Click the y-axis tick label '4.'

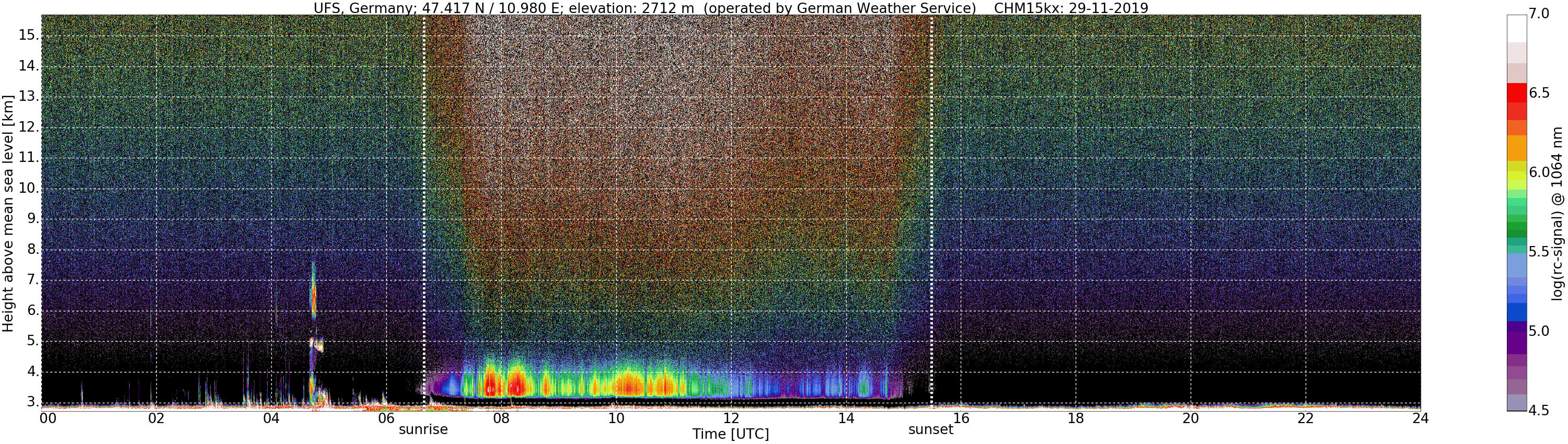(33, 372)
